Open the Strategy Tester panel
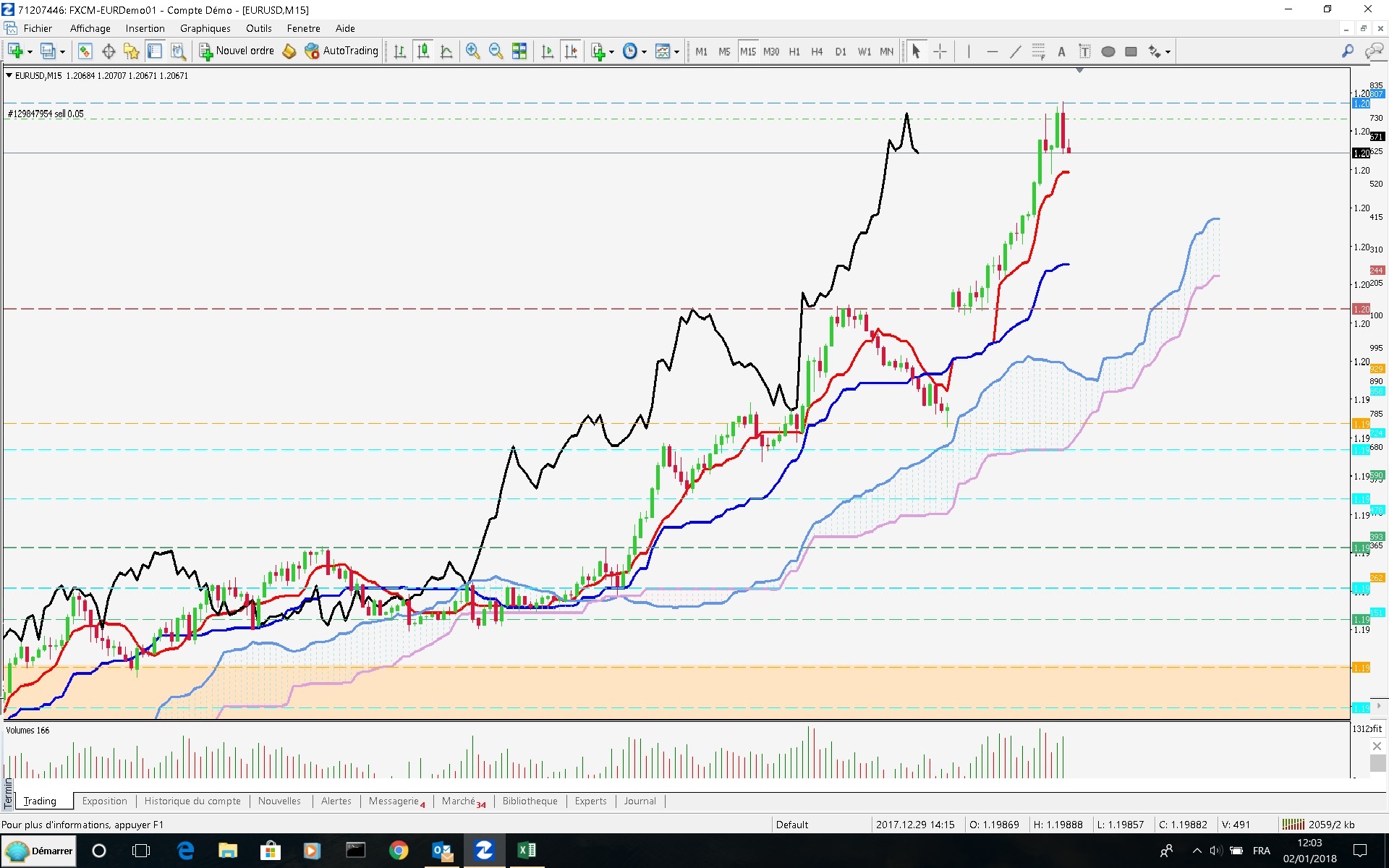The height and width of the screenshot is (868, 1389). pyautogui.click(x=178, y=51)
